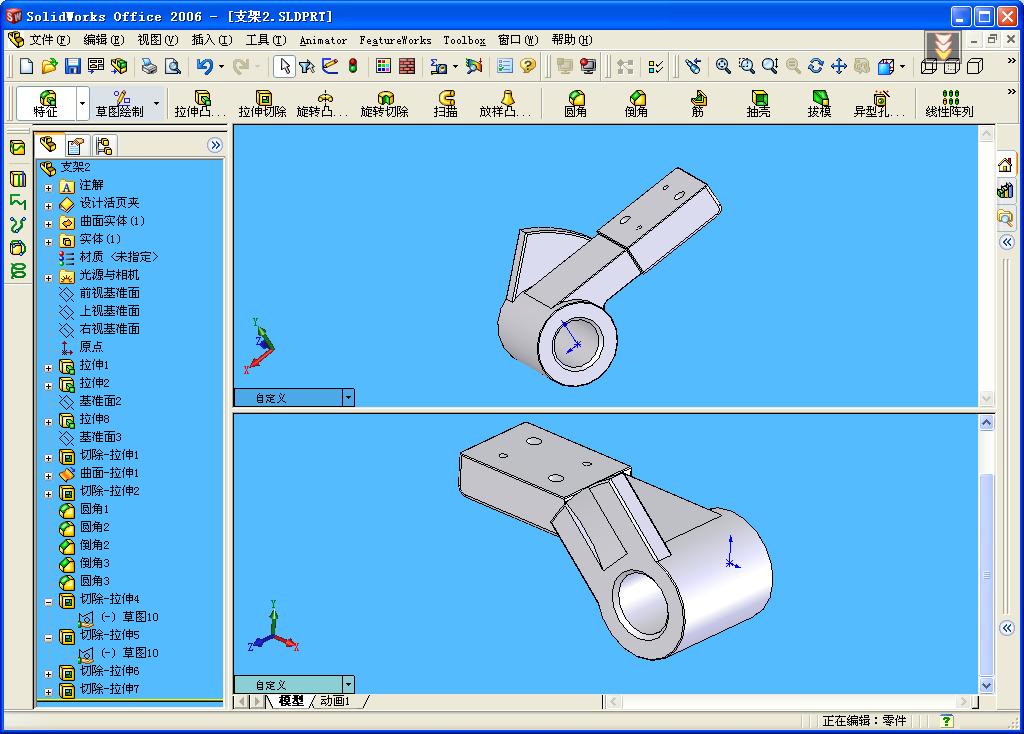Expand the 切除-拉伸7 feature node
The image size is (1024, 734).
click(48, 692)
